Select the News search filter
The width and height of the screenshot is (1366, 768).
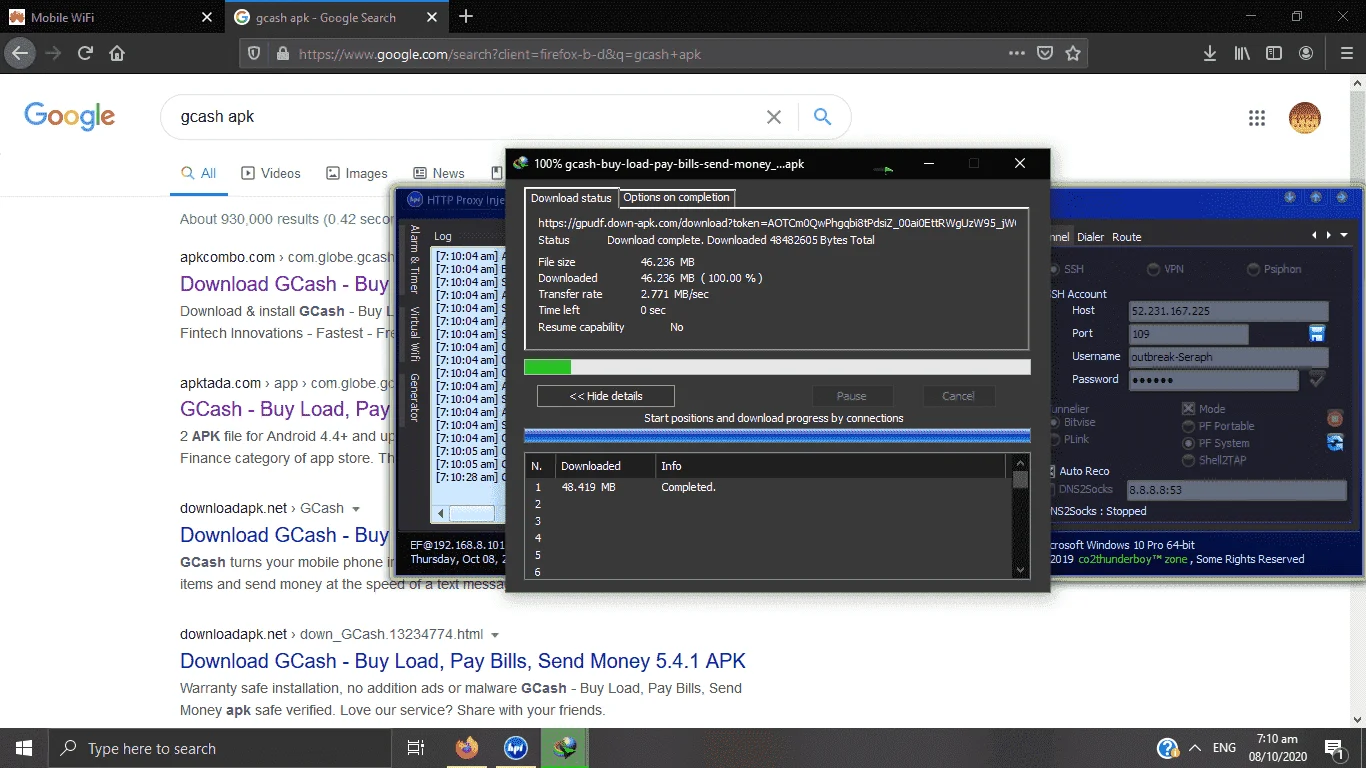click(439, 173)
